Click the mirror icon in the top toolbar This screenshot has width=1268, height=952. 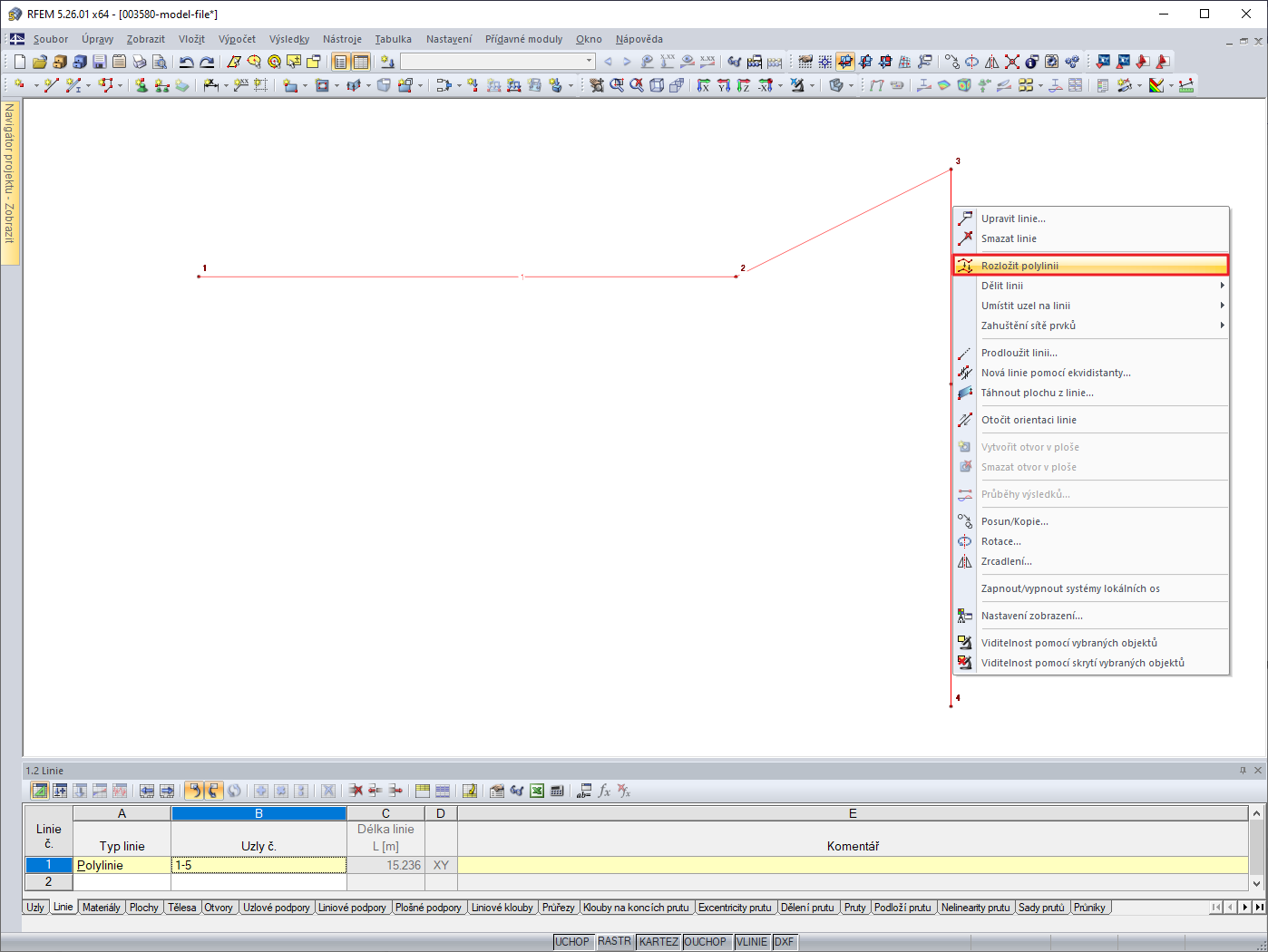click(992, 62)
